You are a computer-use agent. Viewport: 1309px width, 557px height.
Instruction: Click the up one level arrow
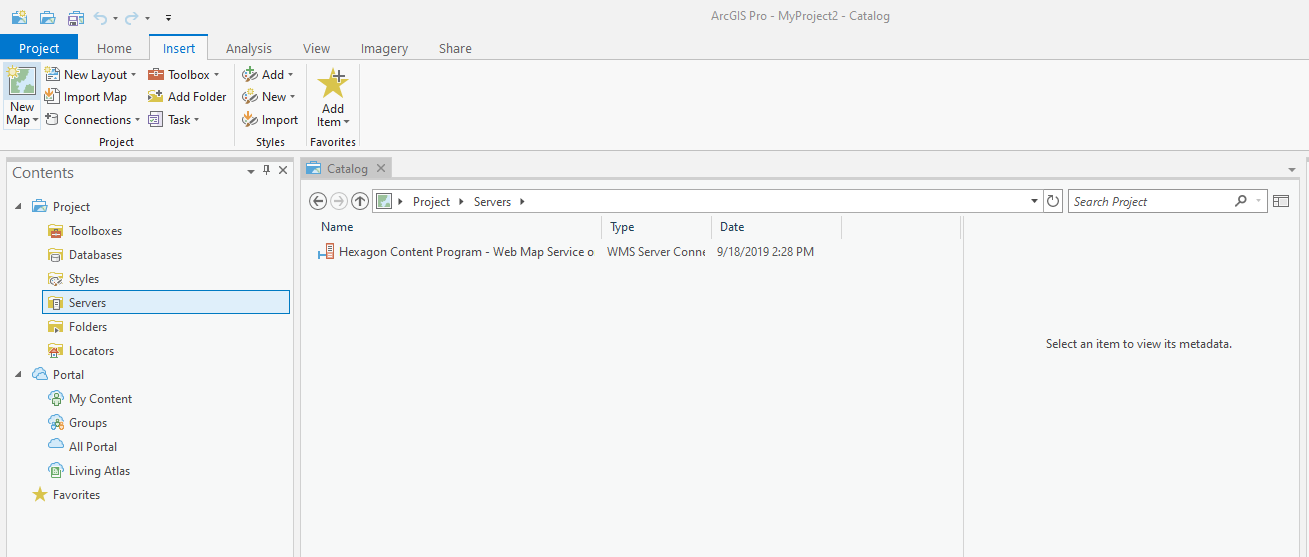(x=360, y=202)
